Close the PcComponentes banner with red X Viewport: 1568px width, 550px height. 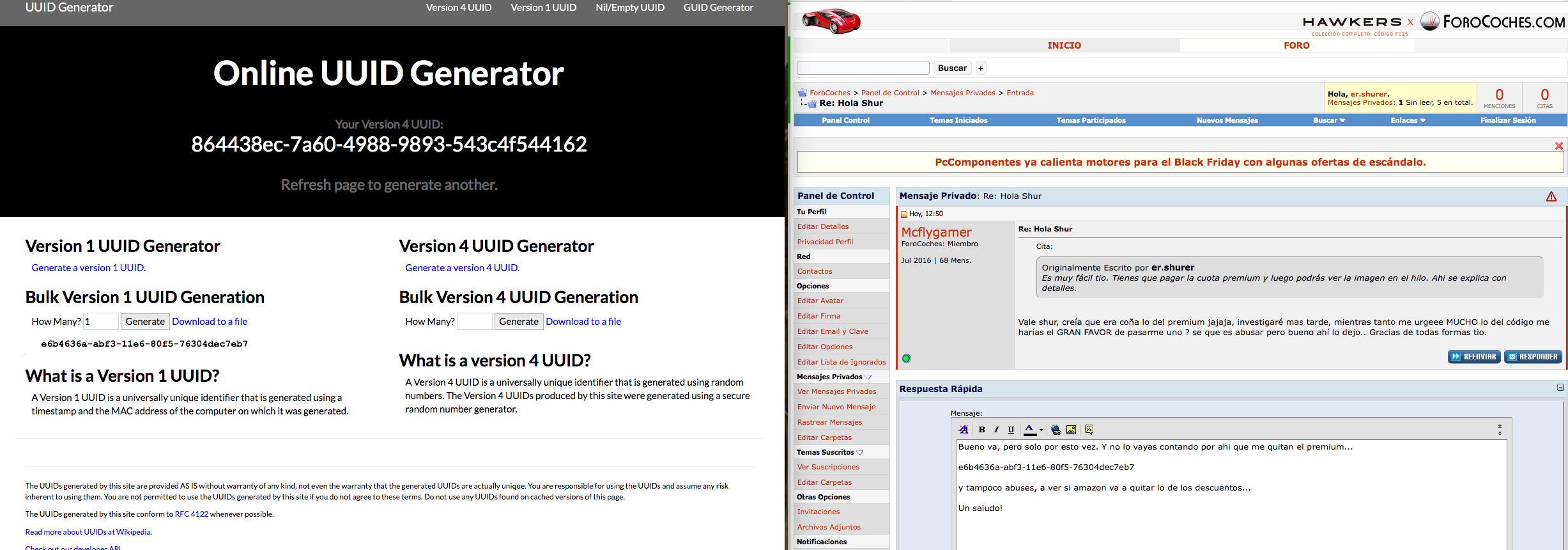(1559, 146)
